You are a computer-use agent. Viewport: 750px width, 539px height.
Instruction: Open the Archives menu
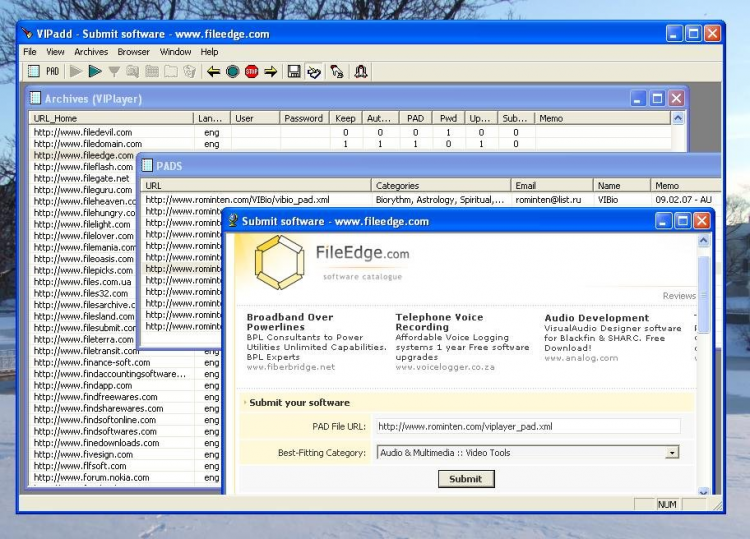91,52
